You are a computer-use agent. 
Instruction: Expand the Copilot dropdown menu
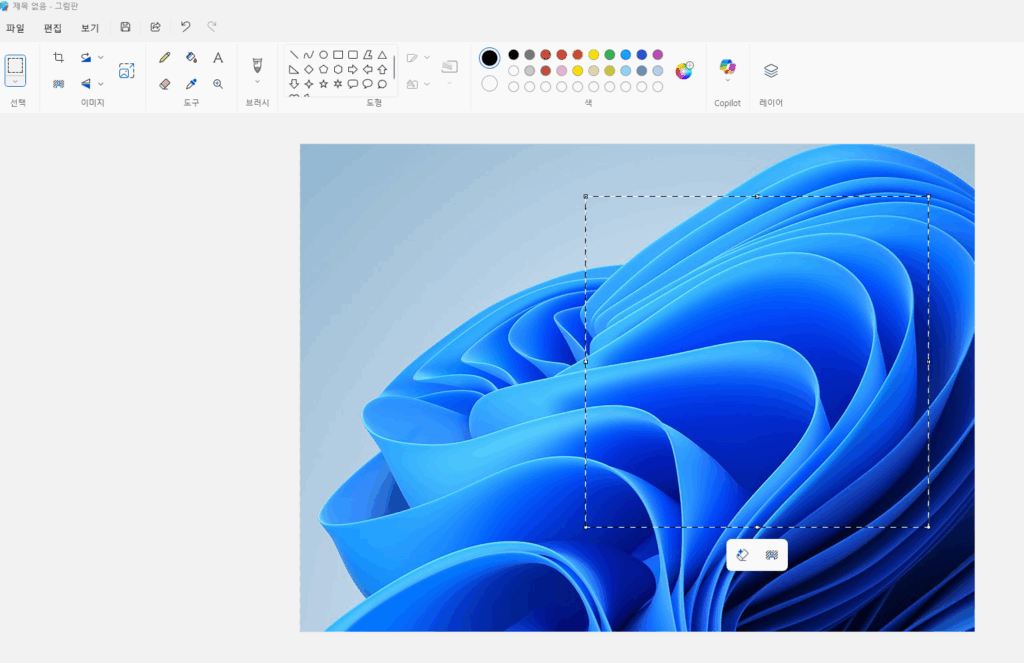[727, 81]
